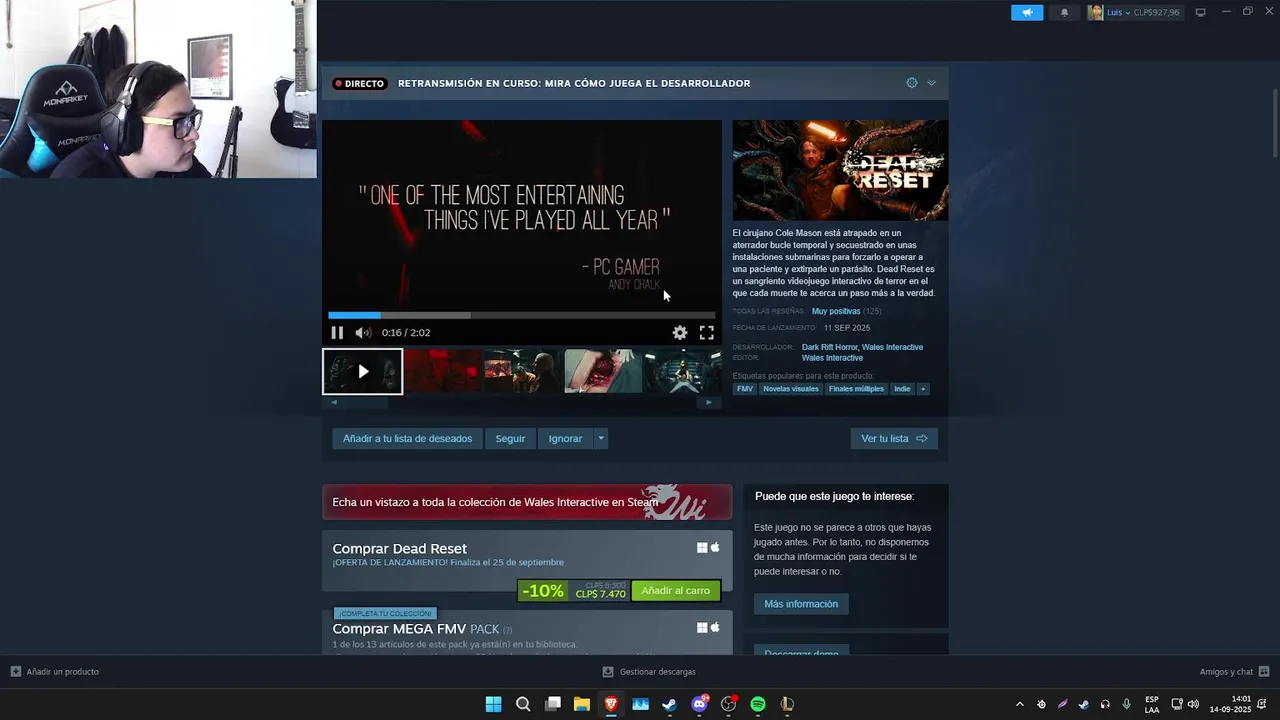1280x720 pixels.
Task: Open clock showing 14:01
Action: click(1231, 704)
